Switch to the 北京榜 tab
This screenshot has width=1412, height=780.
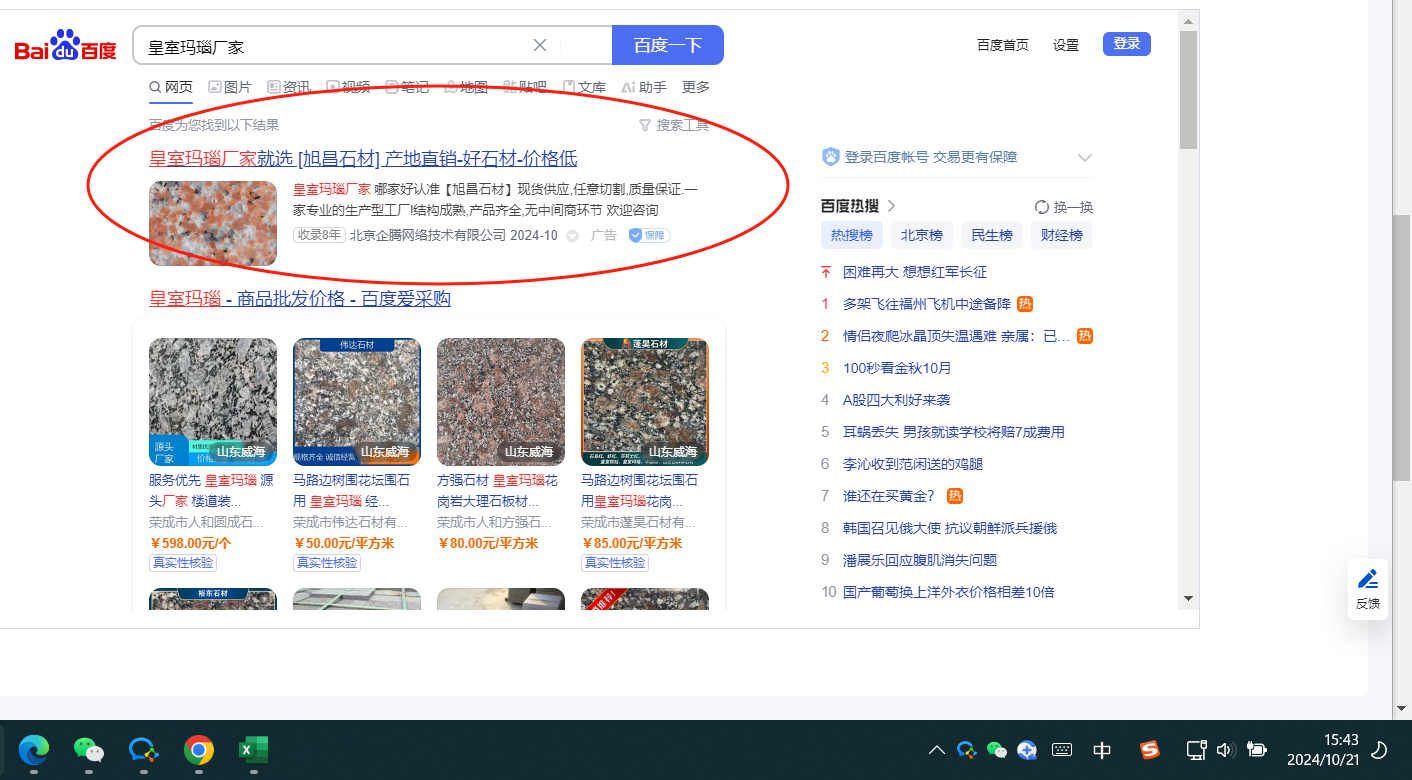[x=922, y=236]
